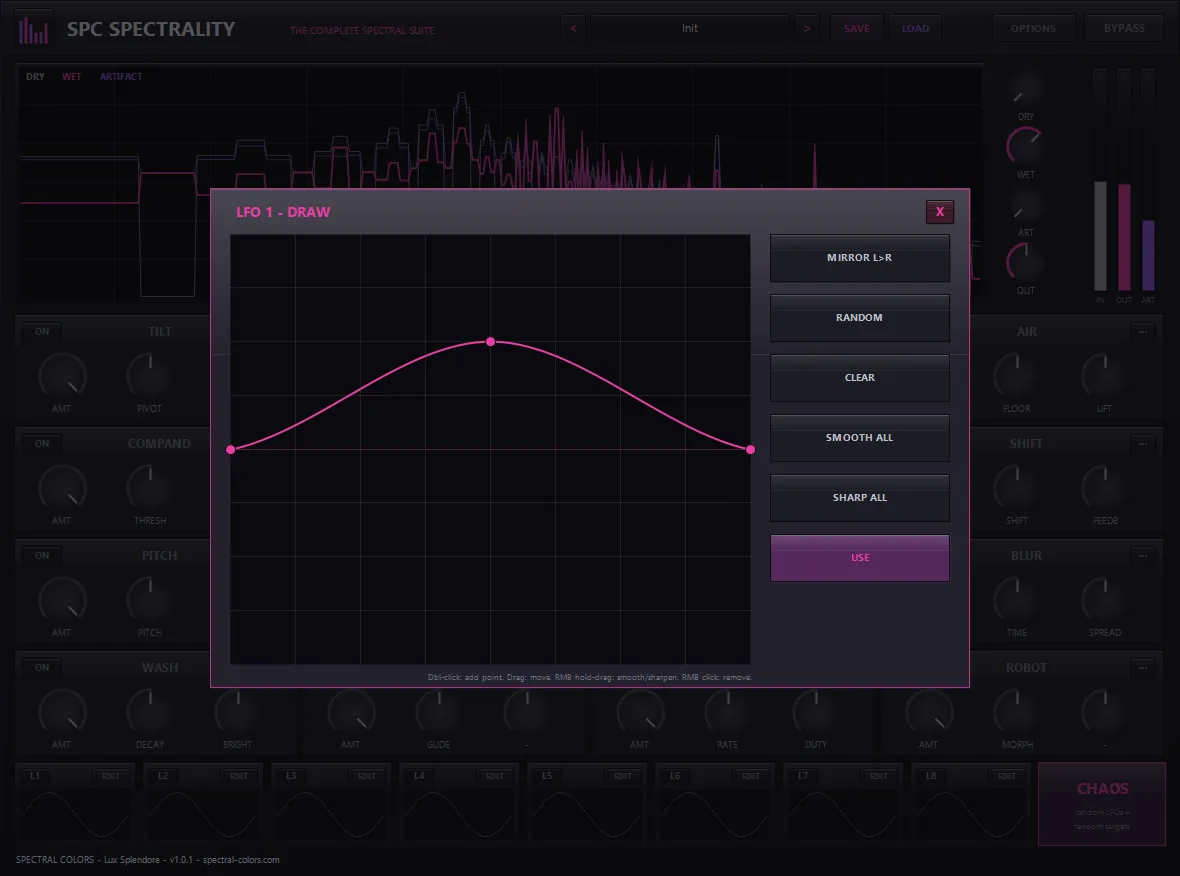The height and width of the screenshot is (876, 1180).
Task: Click the OUT level knob
Action: [x=1025, y=263]
